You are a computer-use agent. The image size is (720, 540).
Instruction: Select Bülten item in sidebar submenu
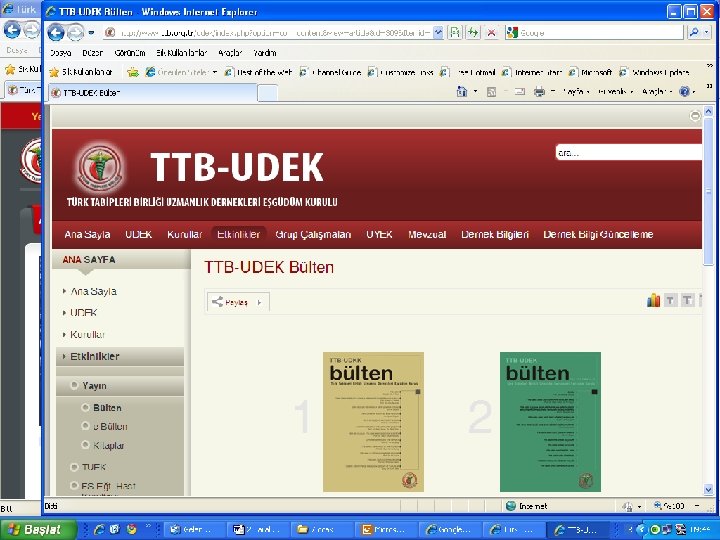(x=107, y=408)
